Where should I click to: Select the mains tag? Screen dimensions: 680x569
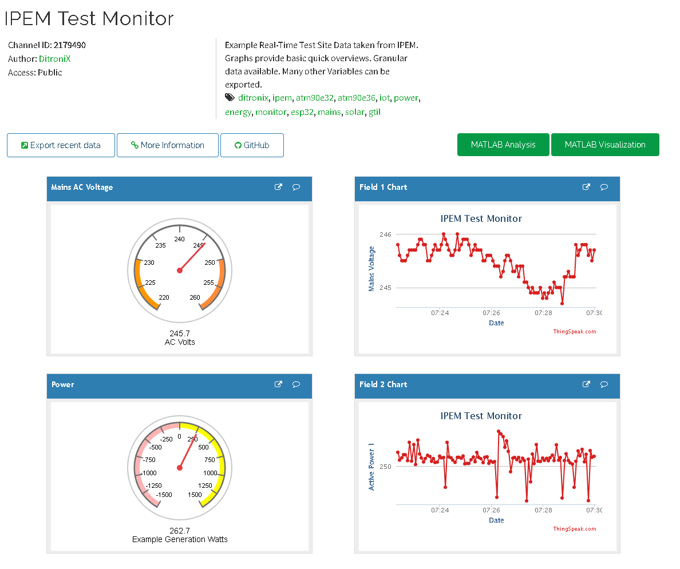pyautogui.click(x=329, y=112)
